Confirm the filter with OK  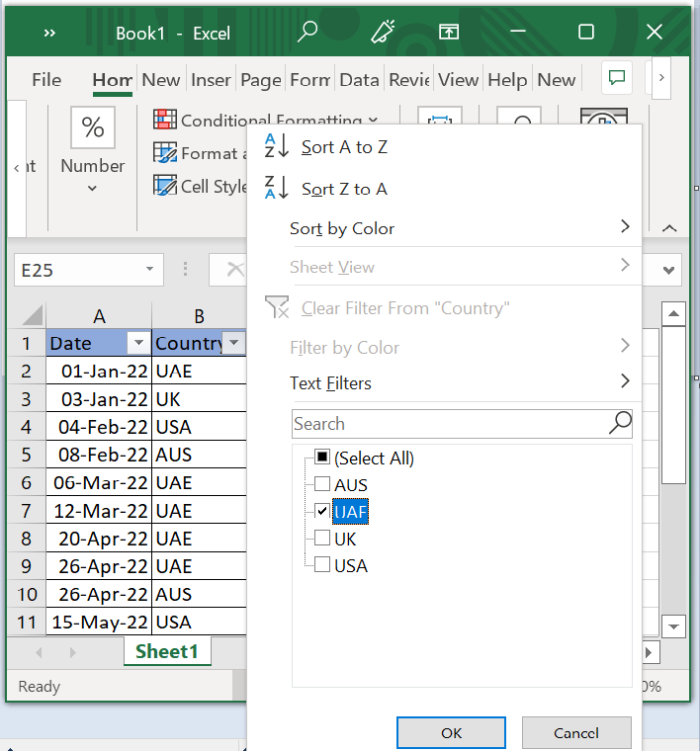449,733
